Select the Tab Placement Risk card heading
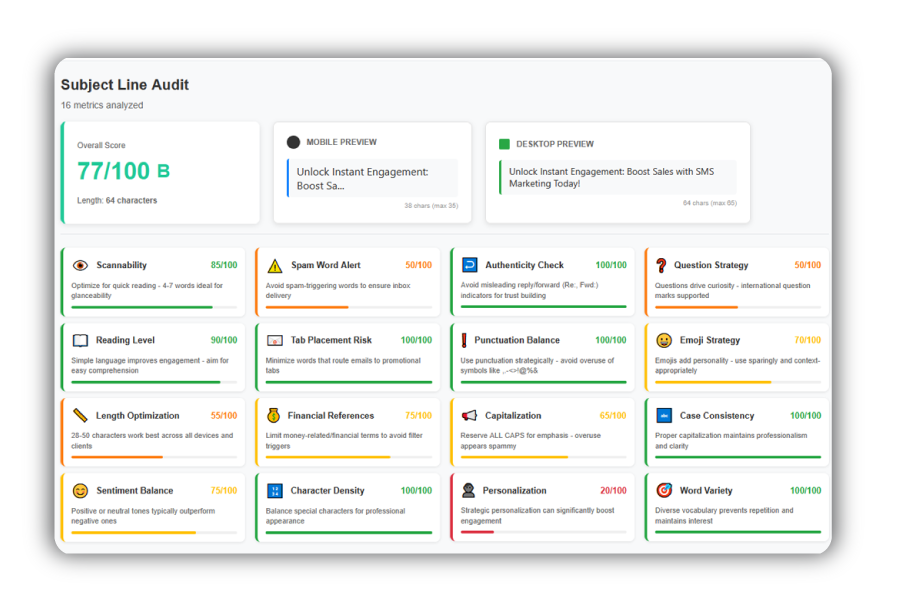The width and height of the screenshot is (900, 601). 331,341
